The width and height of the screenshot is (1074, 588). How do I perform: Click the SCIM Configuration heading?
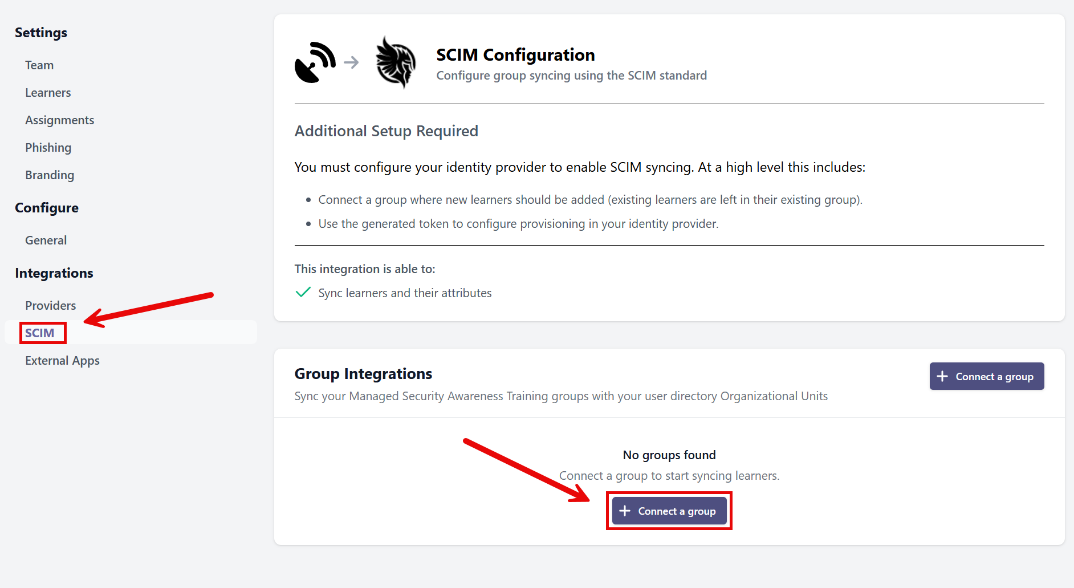[514, 55]
